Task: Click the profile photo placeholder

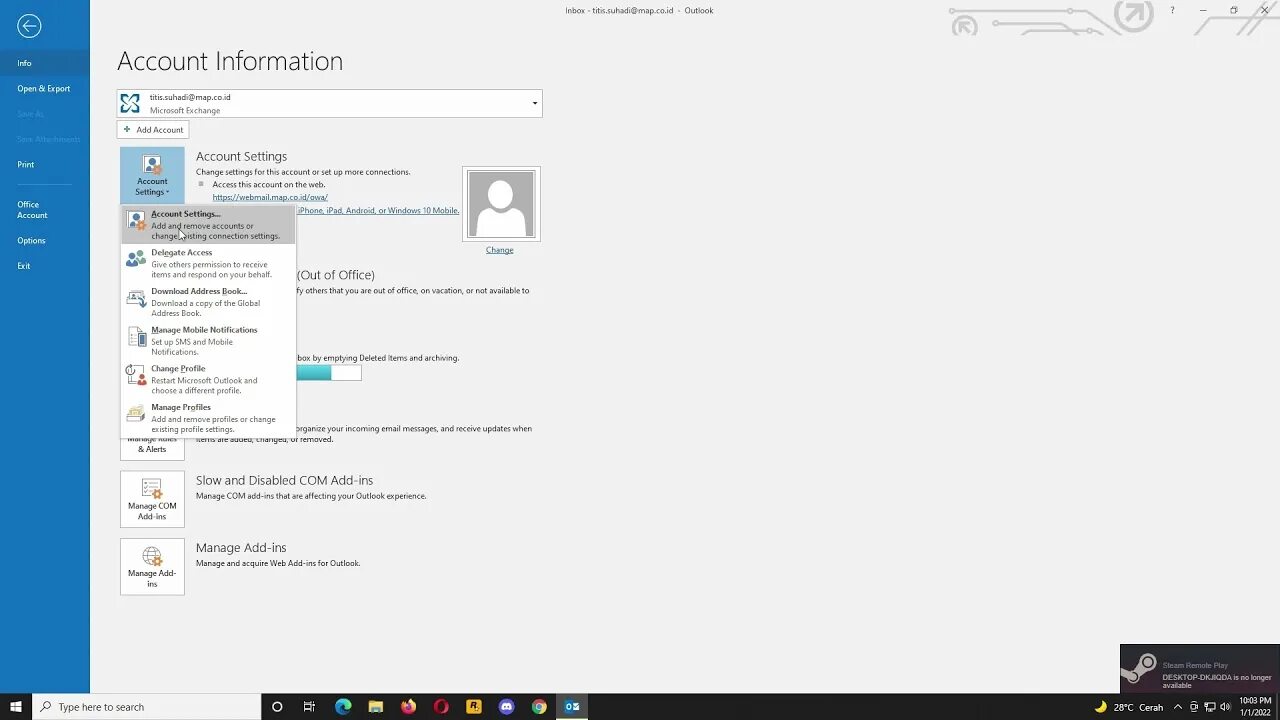Action: [501, 204]
